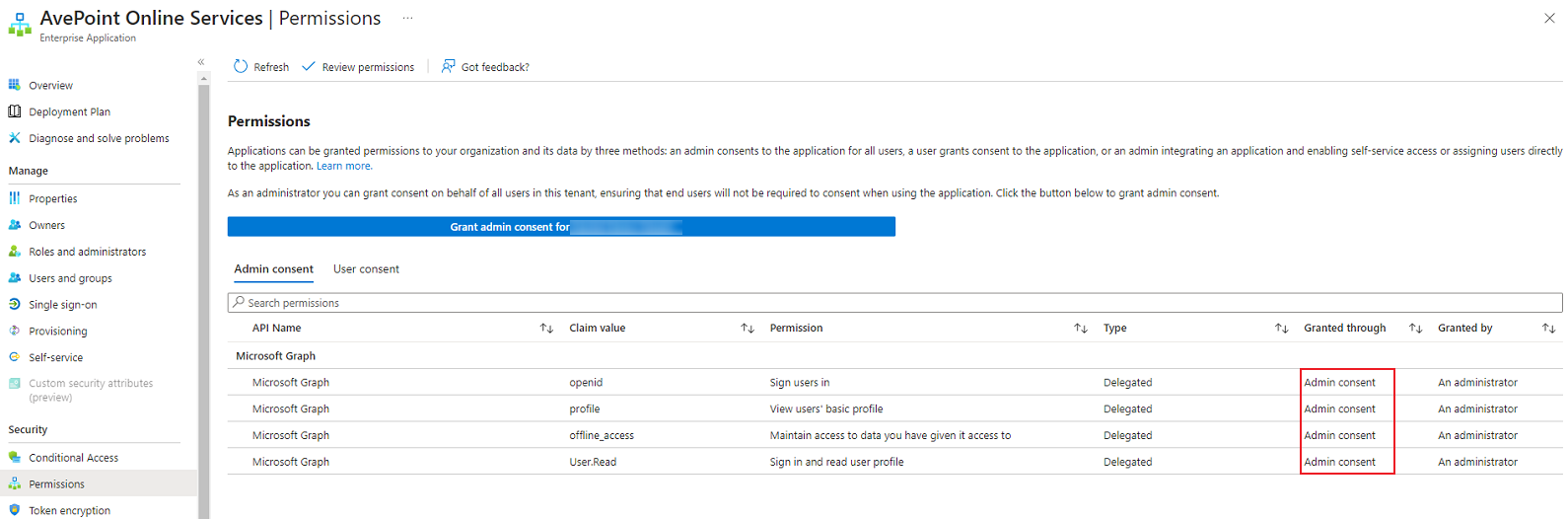This screenshot has width=1568, height=519.
Task: Go to Single sign-on settings
Action: (x=62, y=305)
